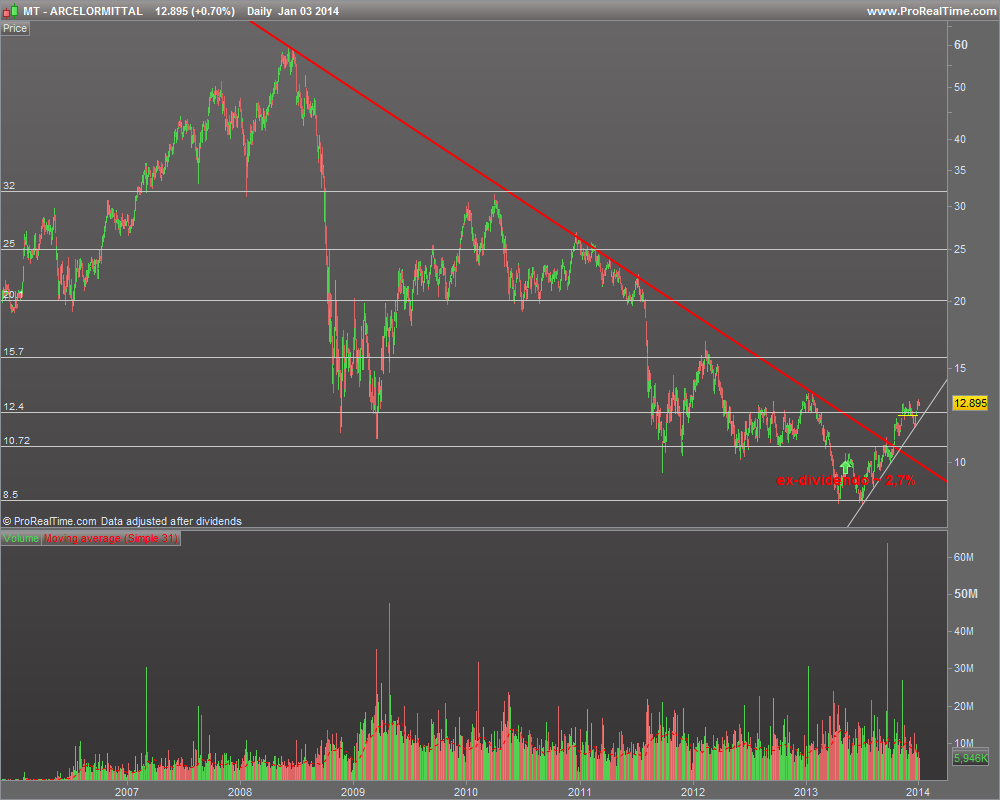The height and width of the screenshot is (800, 1000).
Task: Click the Jan 03 2014 date in header
Action: [309, 11]
